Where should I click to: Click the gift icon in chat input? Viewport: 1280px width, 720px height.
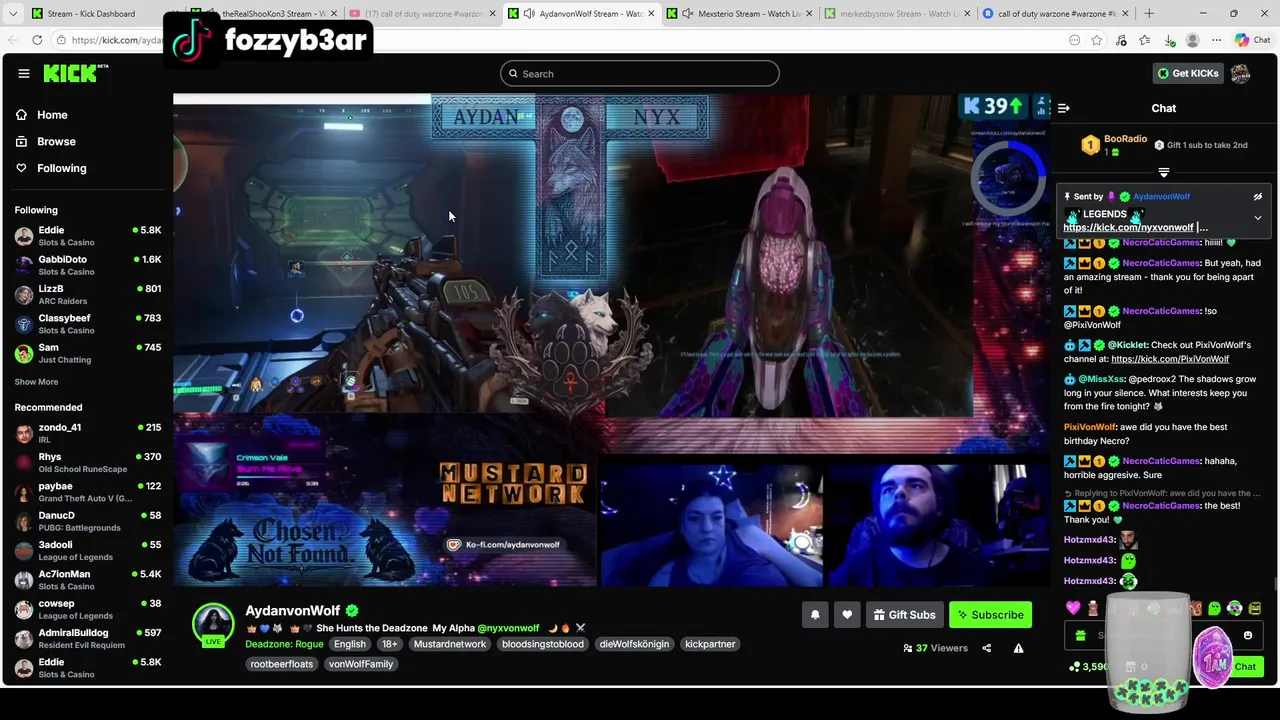point(1080,635)
